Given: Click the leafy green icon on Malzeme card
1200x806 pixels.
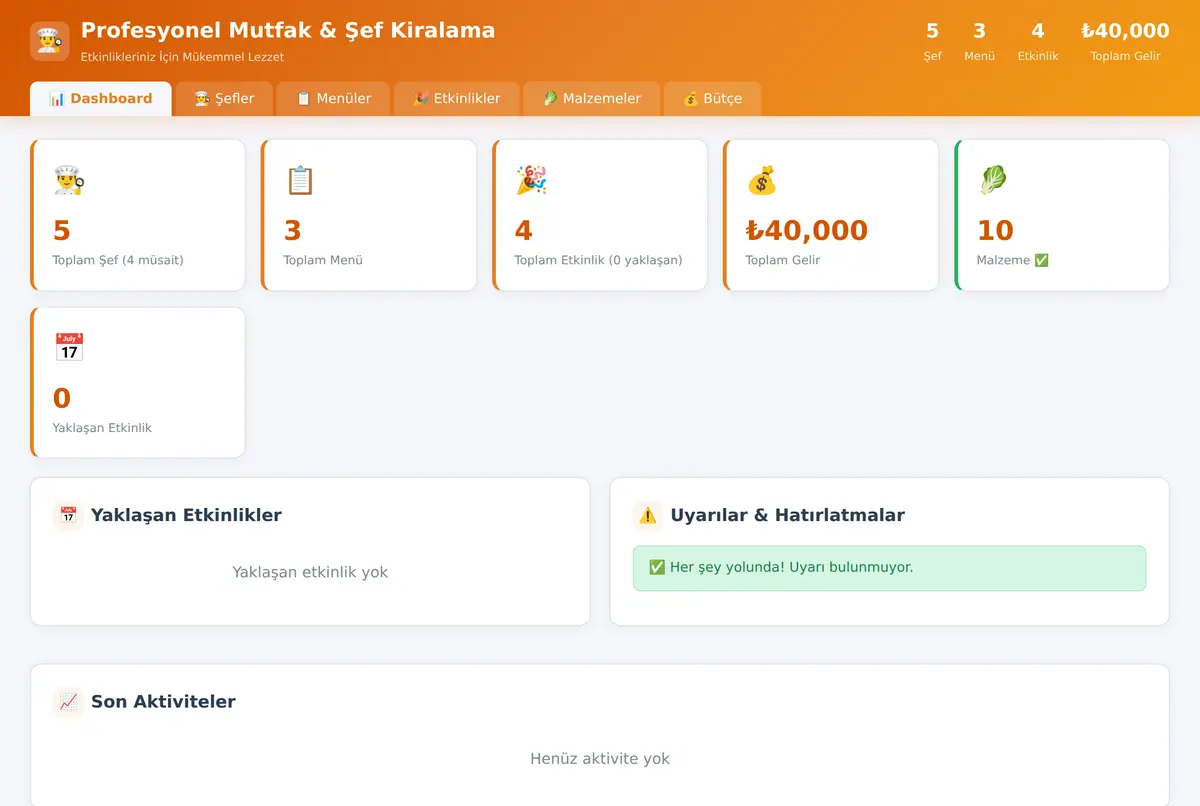Looking at the screenshot, I should pyautogui.click(x=993, y=180).
